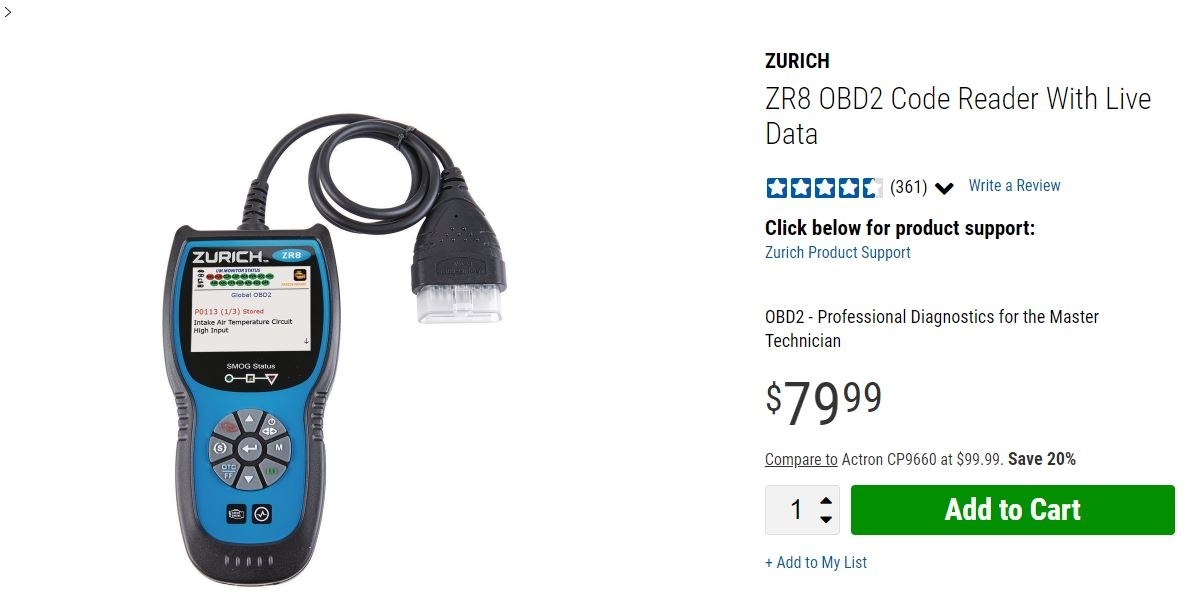Increase quantity with the up arrow
This screenshot has width=1195, height=592.
point(825,501)
